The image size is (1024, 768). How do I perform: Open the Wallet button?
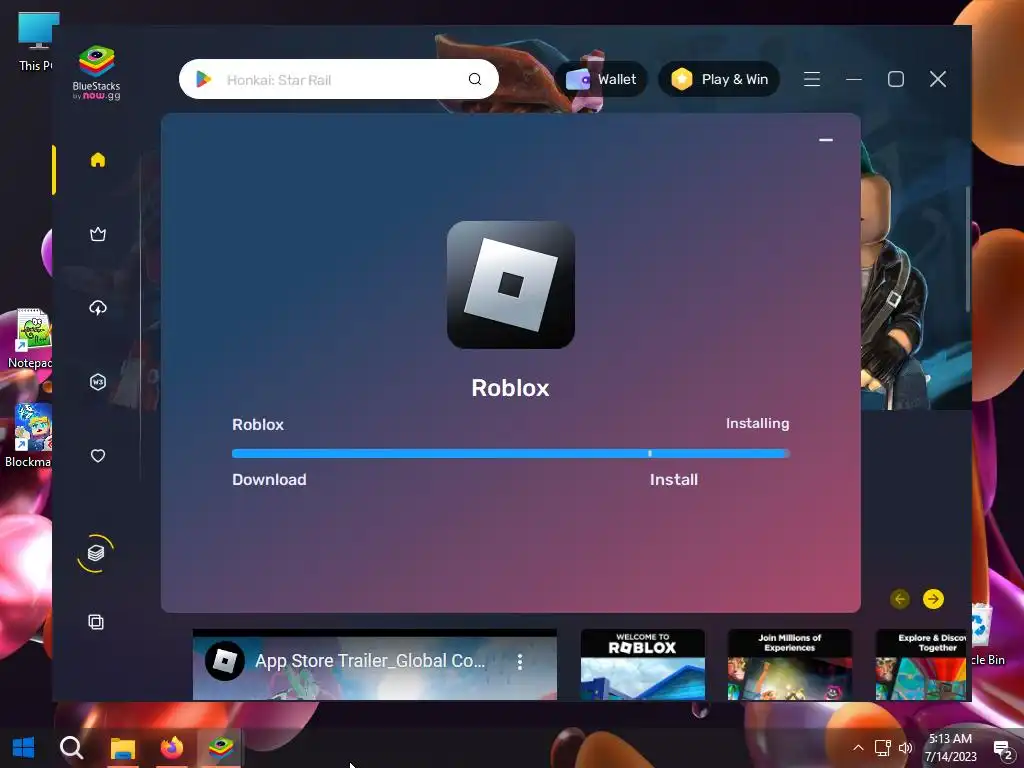601,79
